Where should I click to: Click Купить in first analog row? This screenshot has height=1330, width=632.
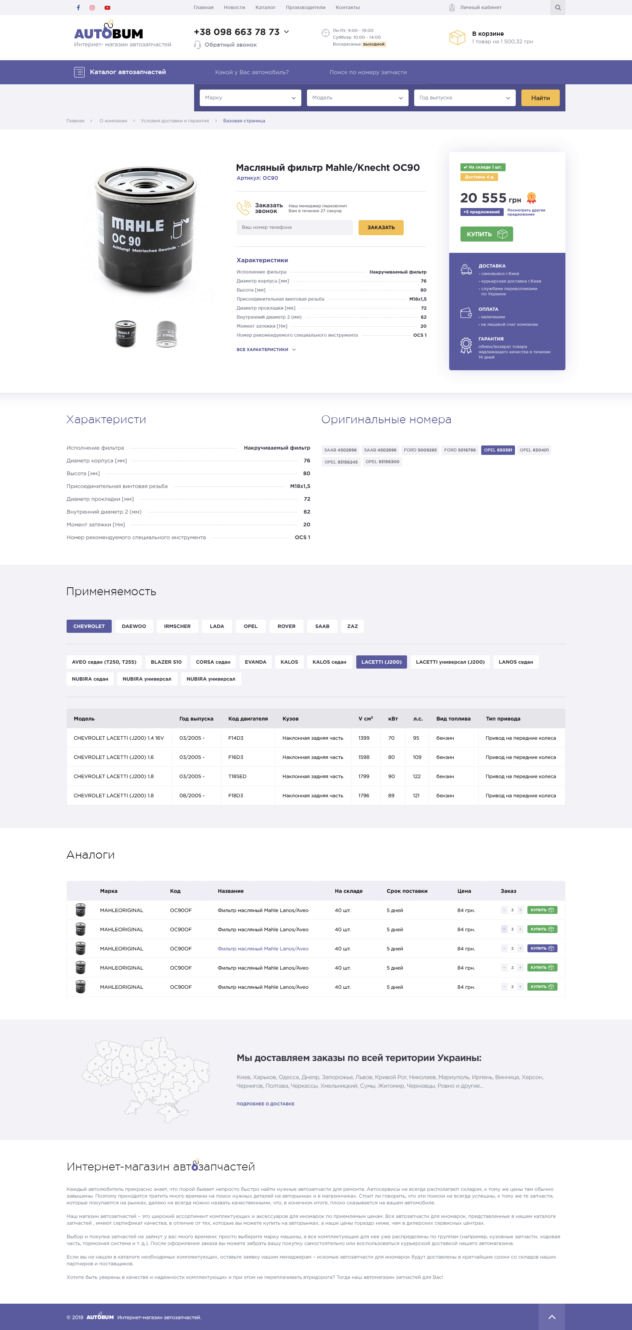click(543, 910)
